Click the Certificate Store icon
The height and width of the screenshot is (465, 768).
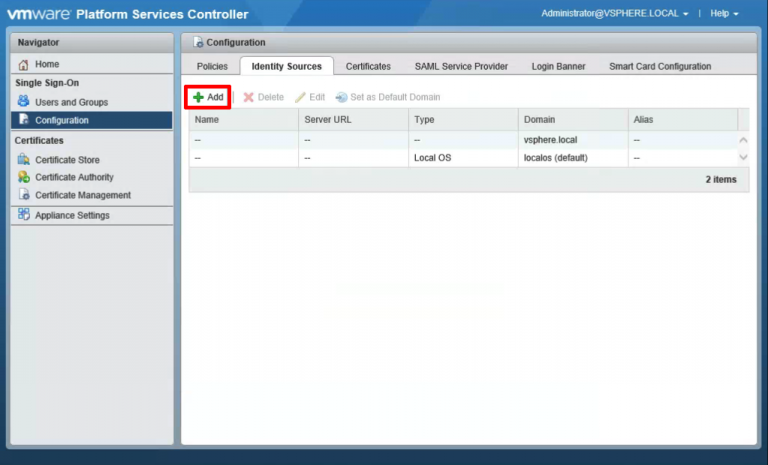pos(24,159)
